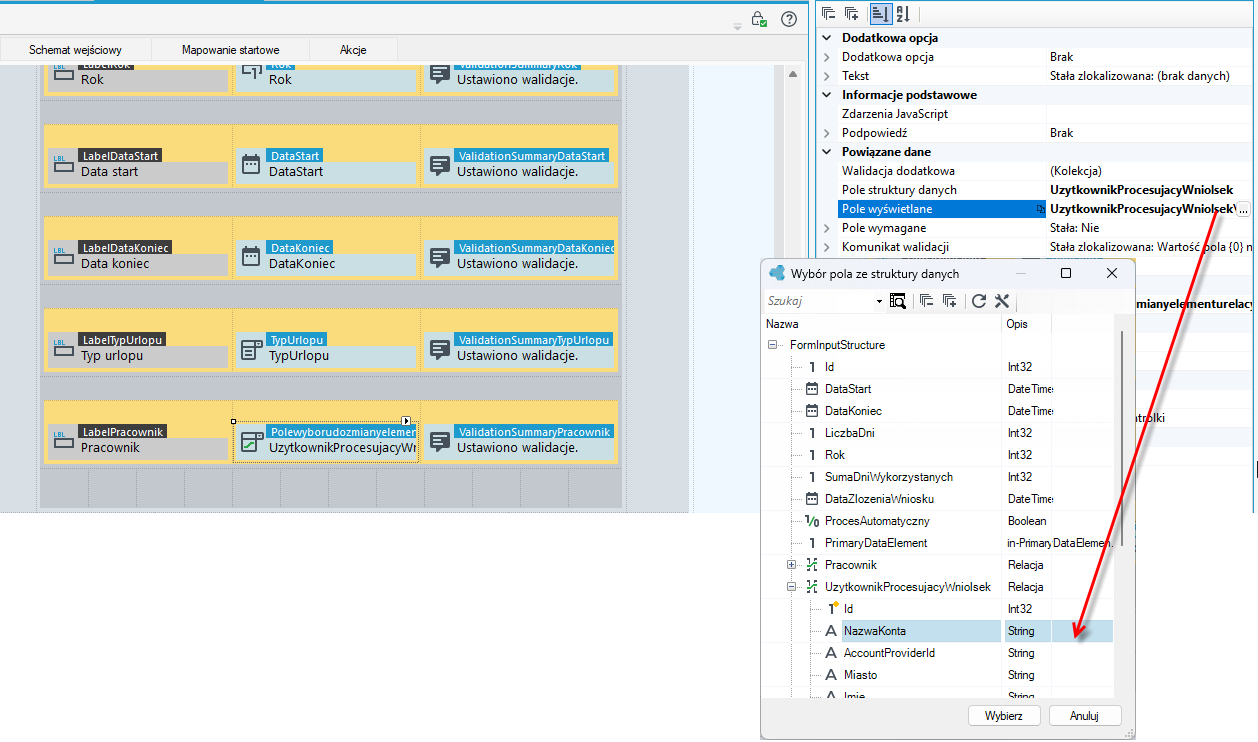Expand the Pracownik relation node

[792, 565]
